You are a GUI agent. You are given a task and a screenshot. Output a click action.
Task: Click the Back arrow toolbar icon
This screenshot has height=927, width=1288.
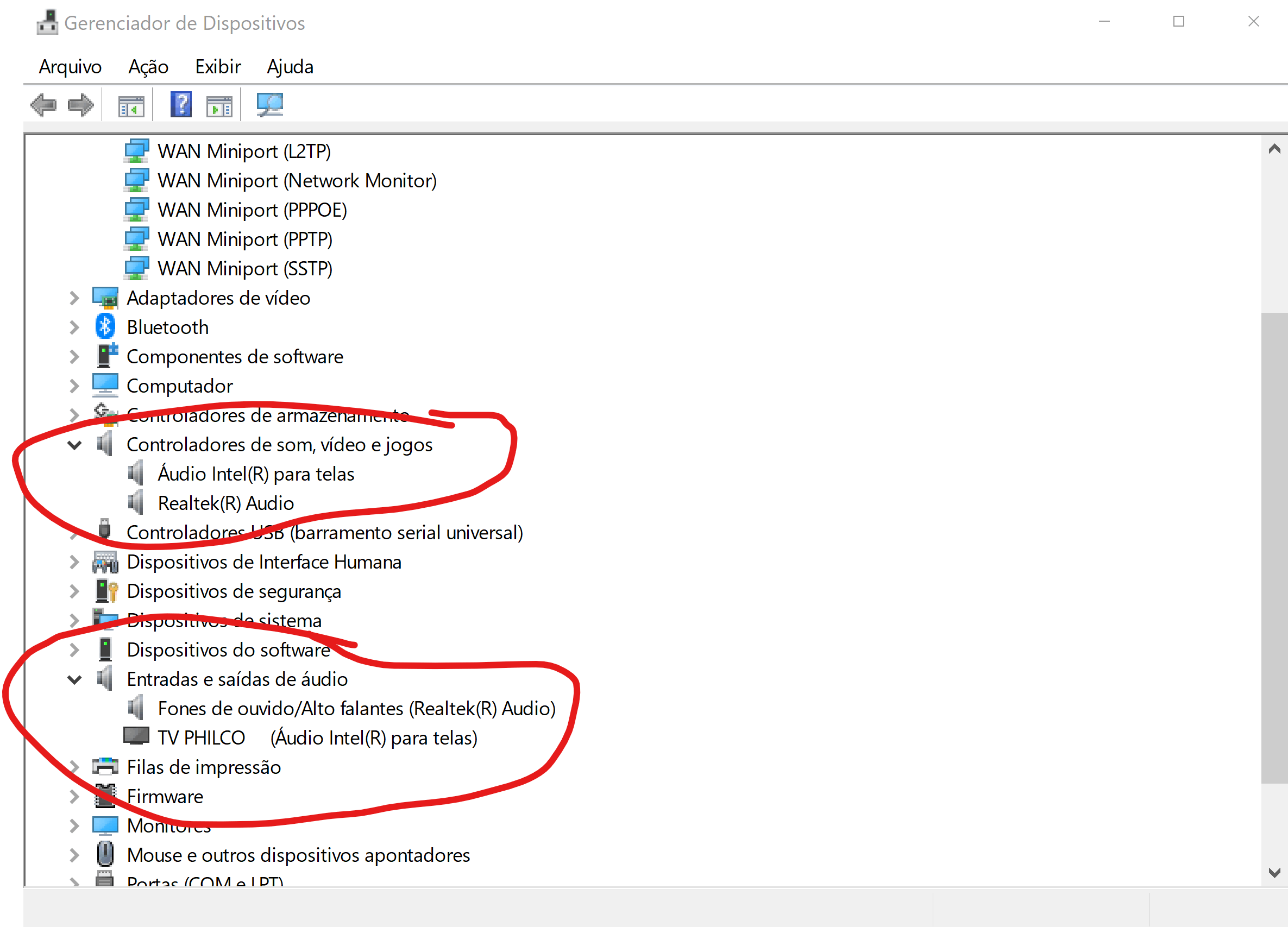(43, 105)
